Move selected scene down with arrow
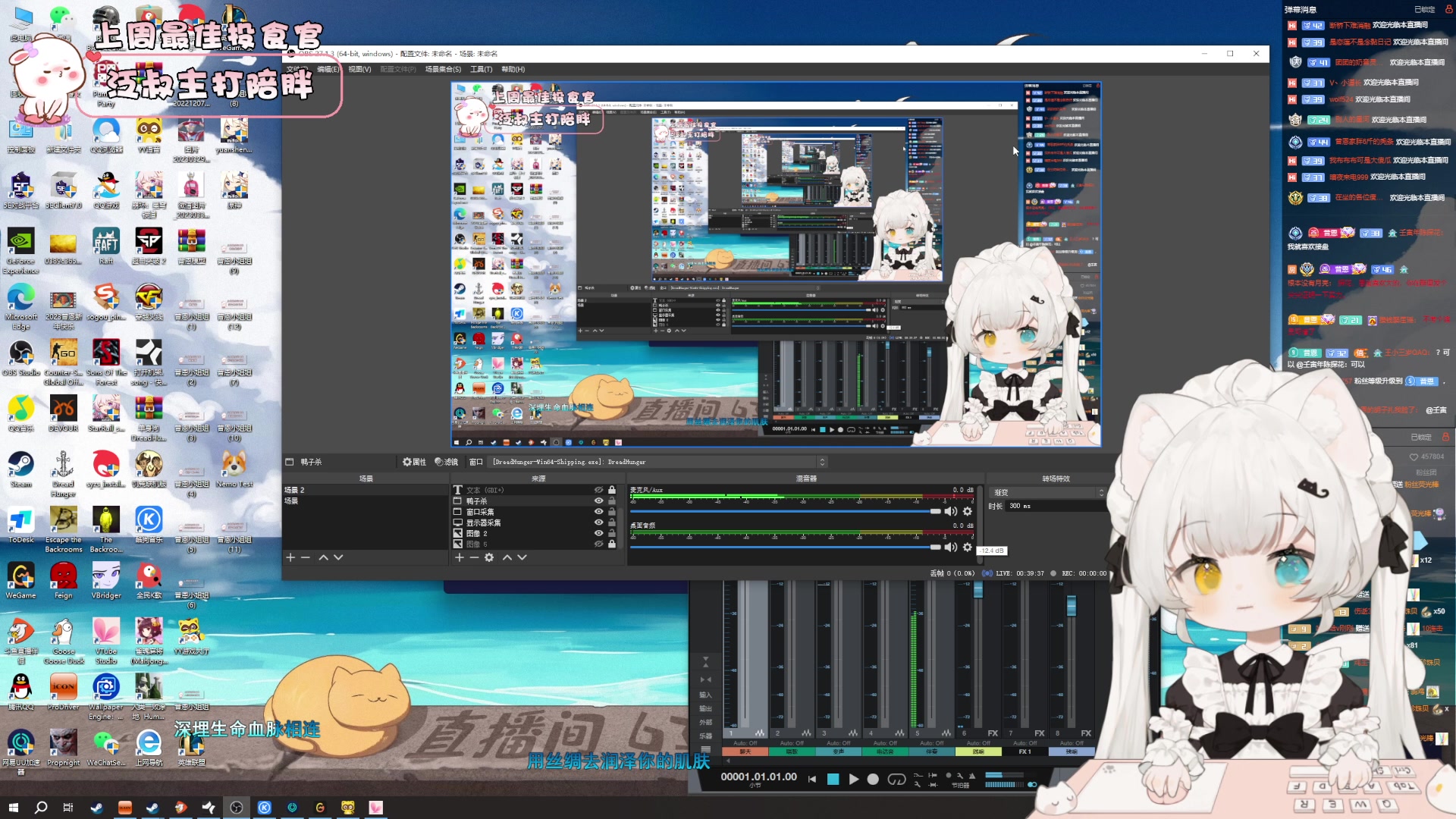The width and height of the screenshot is (1456, 819). (x=338, y=557)
